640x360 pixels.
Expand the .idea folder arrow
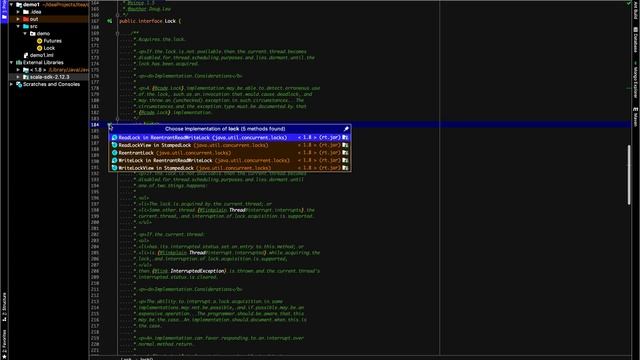pyautogui.click(x=18, y=12)
